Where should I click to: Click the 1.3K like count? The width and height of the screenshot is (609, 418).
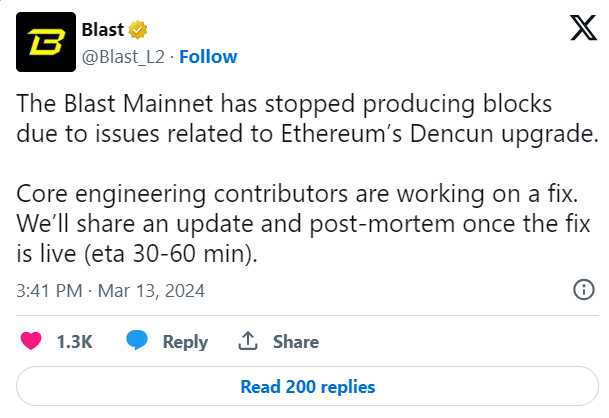[75, 342]
